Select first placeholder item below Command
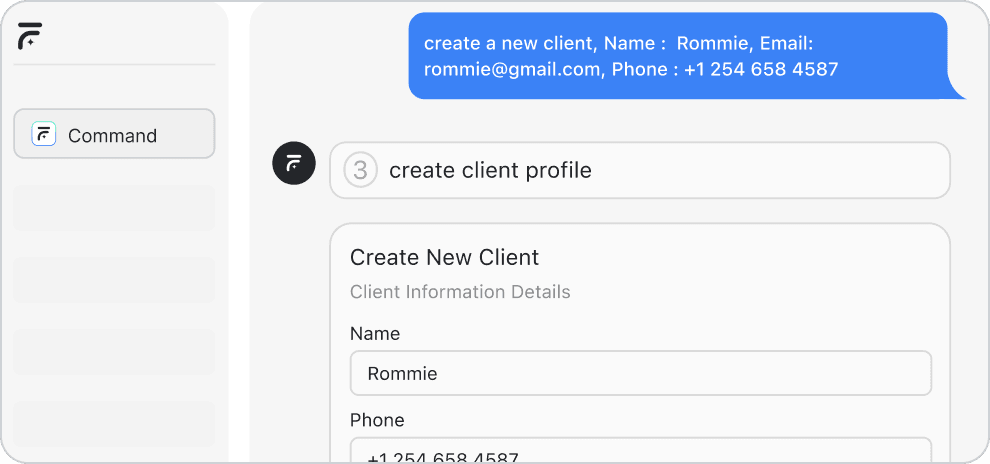The width and height of the screenshot is (990, 464). pyautogui.click(x=114, y=208)
